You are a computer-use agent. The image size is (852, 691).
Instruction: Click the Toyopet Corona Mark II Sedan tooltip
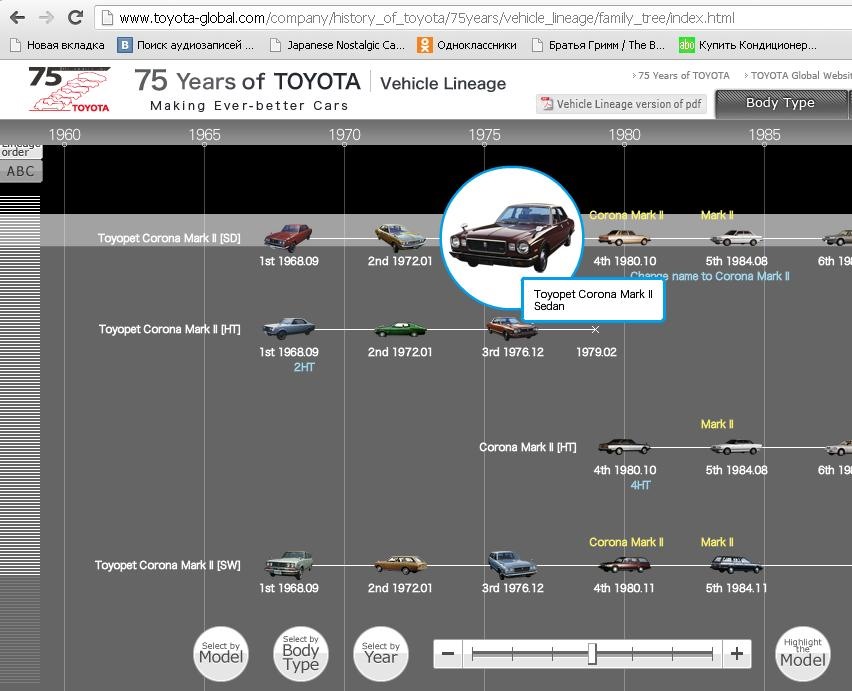(593, 300)
